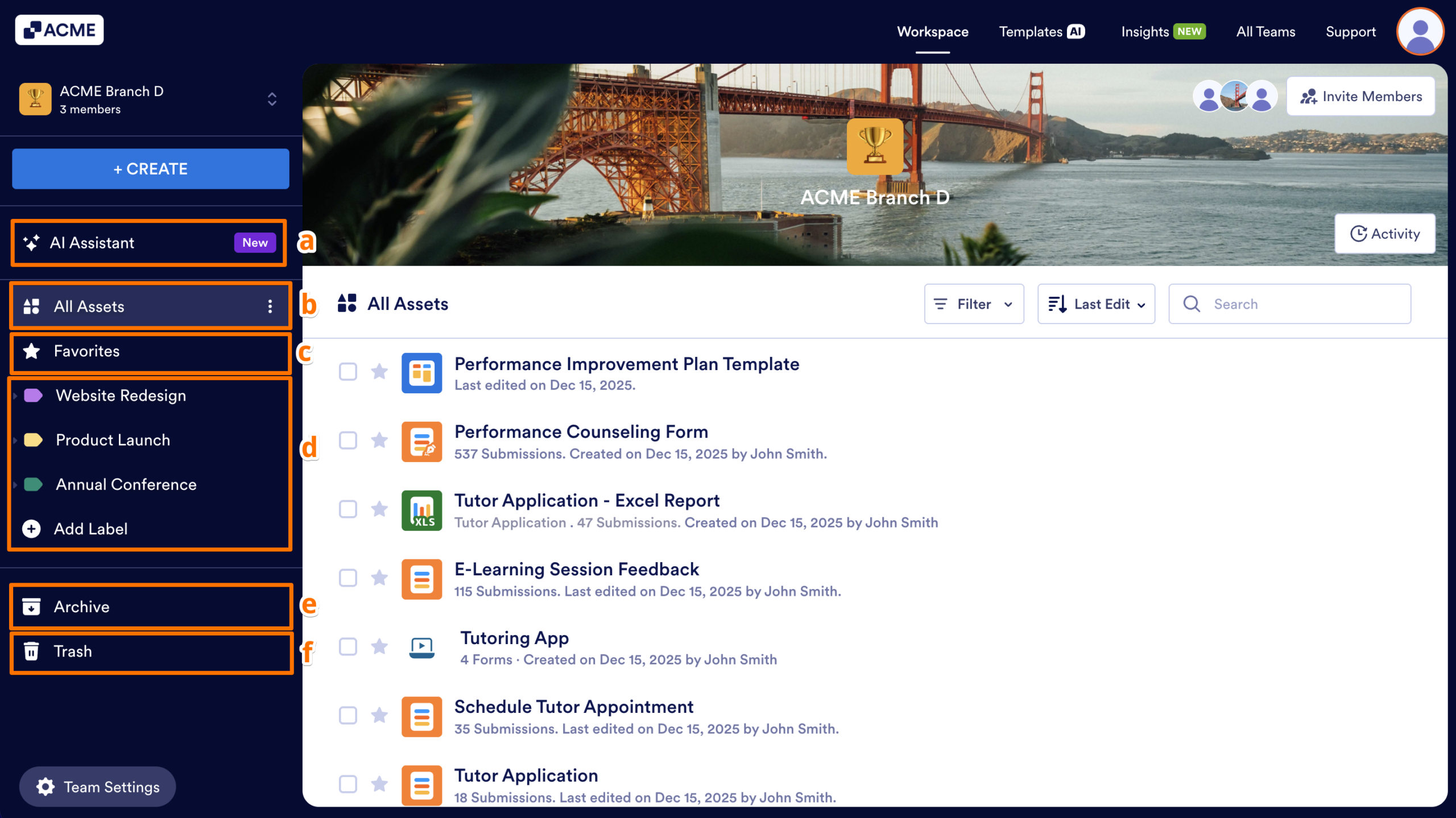1456x818 pixels.
Task: Click the ACME logo
Action: pyautogui.click(x=59, y=29)
